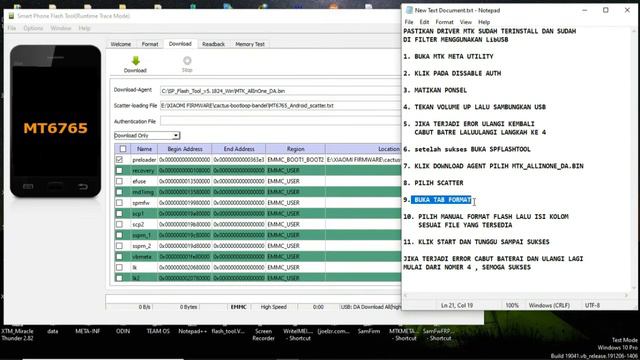Open the XTM_Miracle Thunder desktop shortcut
The width and height of the screenshot is (640, 360).
(18, 334)
